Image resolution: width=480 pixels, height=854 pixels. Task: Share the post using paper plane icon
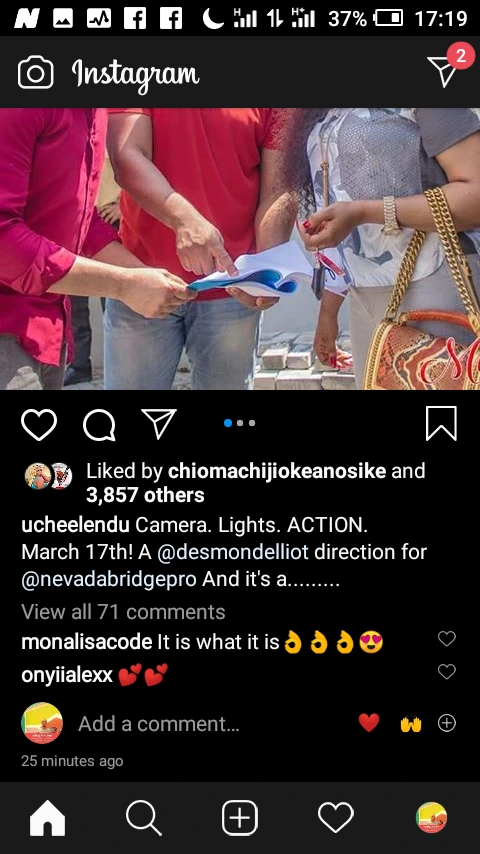pyautogui.click(x=159, y=423)
